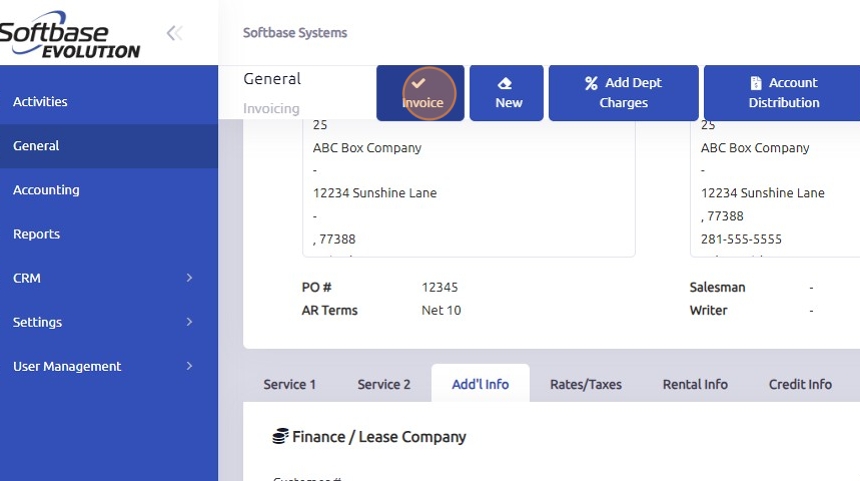Open Accounting in the sidebar

click(109, 190)
